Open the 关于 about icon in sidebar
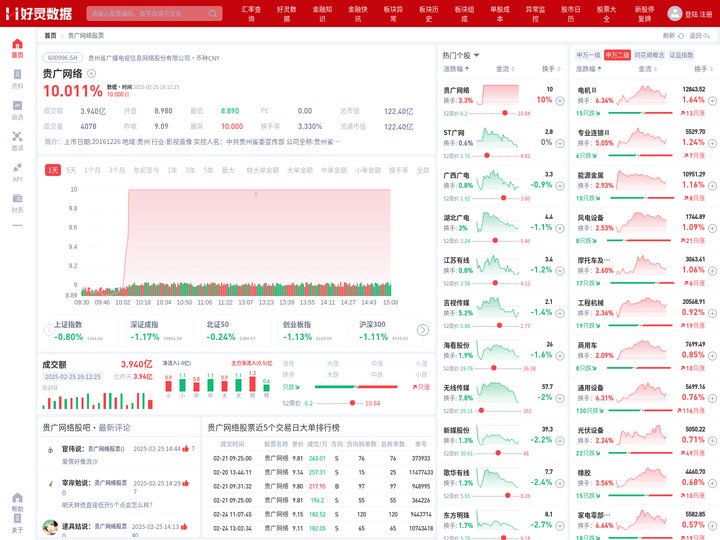 [x=17, y=519]
